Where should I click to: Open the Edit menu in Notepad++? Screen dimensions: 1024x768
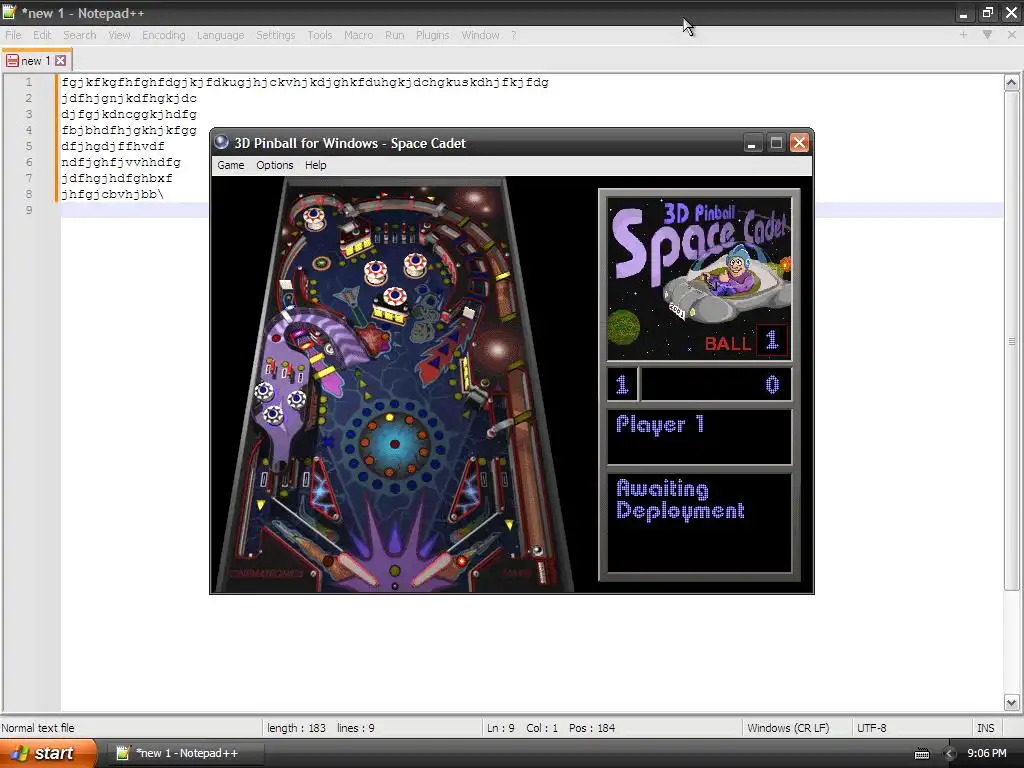[x=42, y=35]
